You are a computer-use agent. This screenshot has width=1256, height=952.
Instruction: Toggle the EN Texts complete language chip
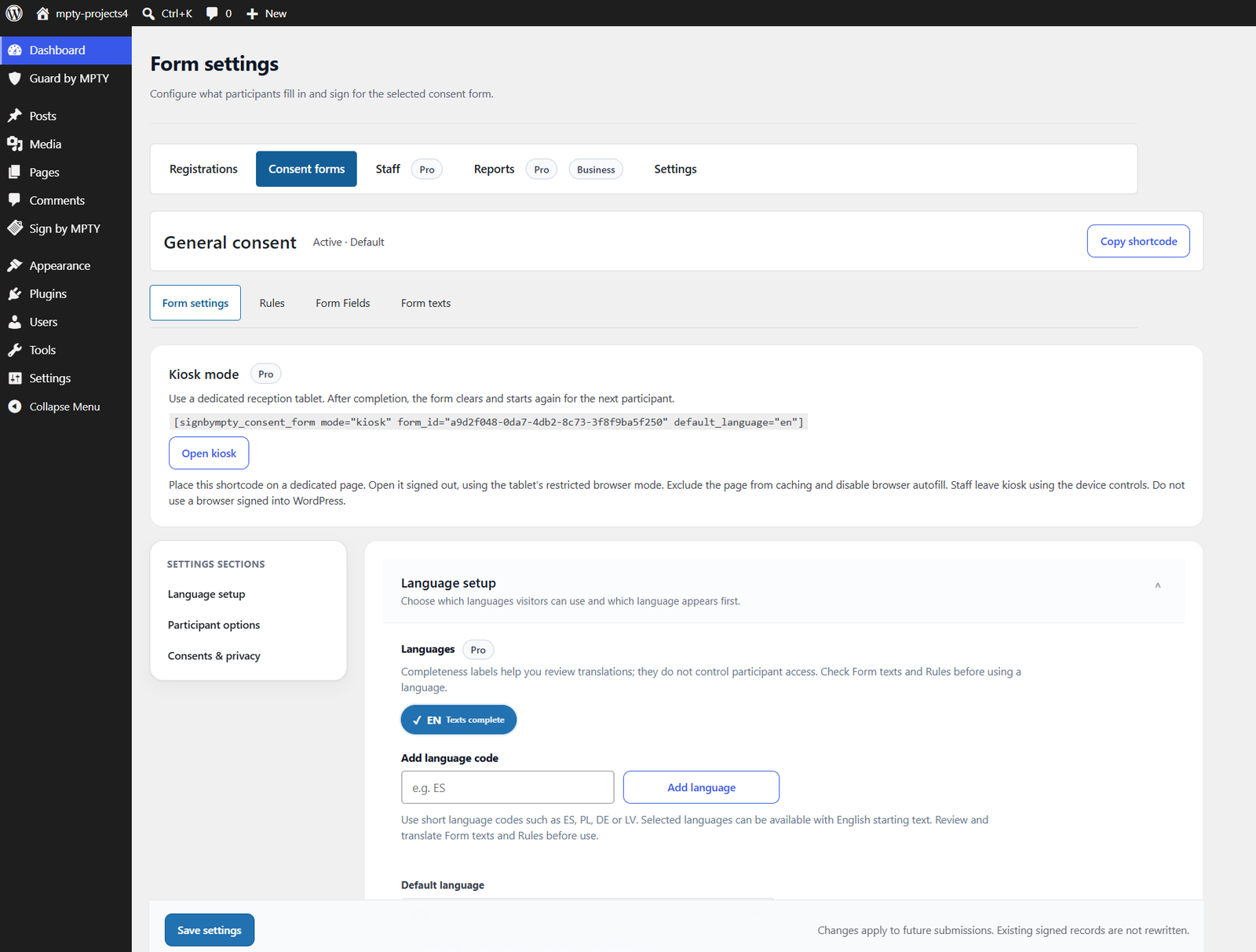click(458, 720)
